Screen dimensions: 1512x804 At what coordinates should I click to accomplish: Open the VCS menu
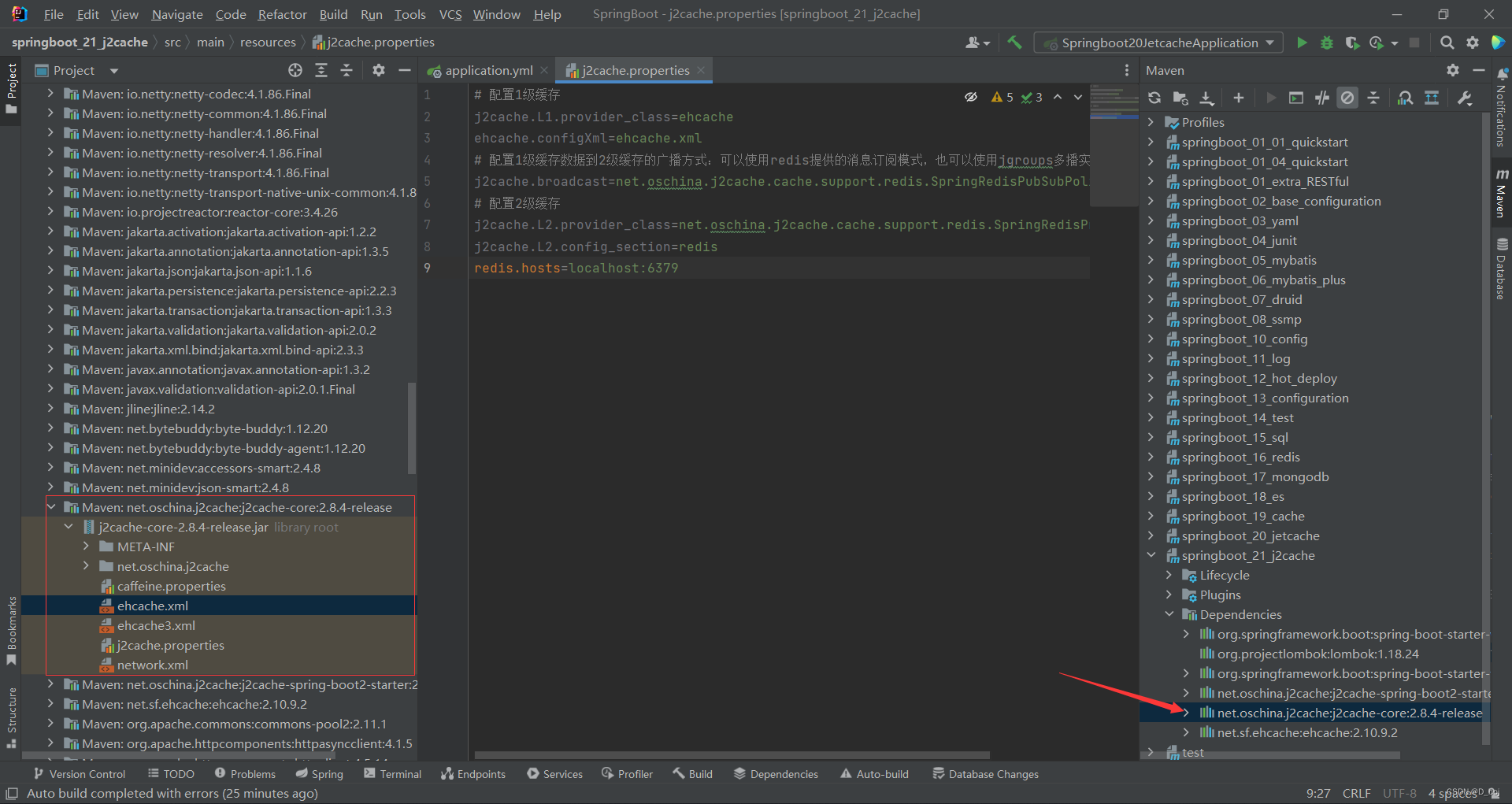pos(450,14)
